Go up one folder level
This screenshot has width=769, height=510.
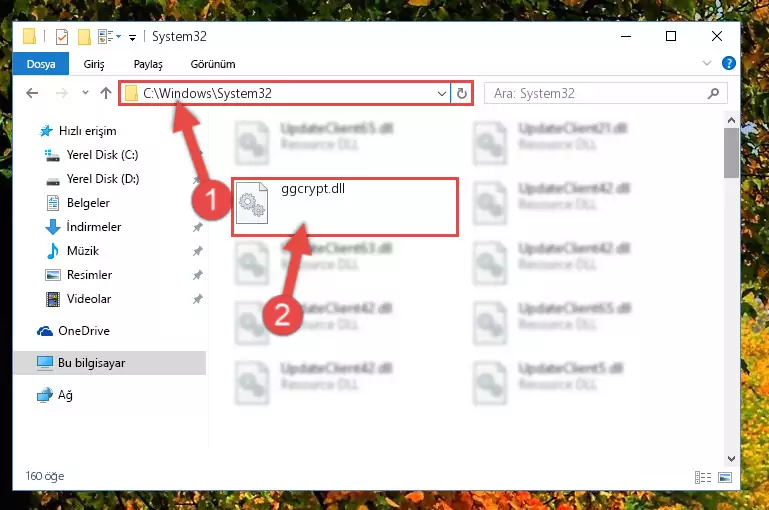[105, 93]
